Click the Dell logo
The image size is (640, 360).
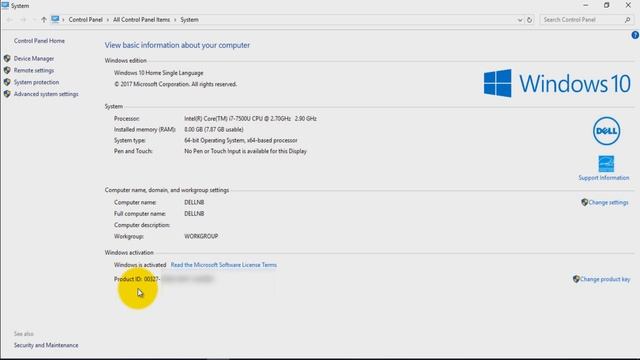click(607, 131)
